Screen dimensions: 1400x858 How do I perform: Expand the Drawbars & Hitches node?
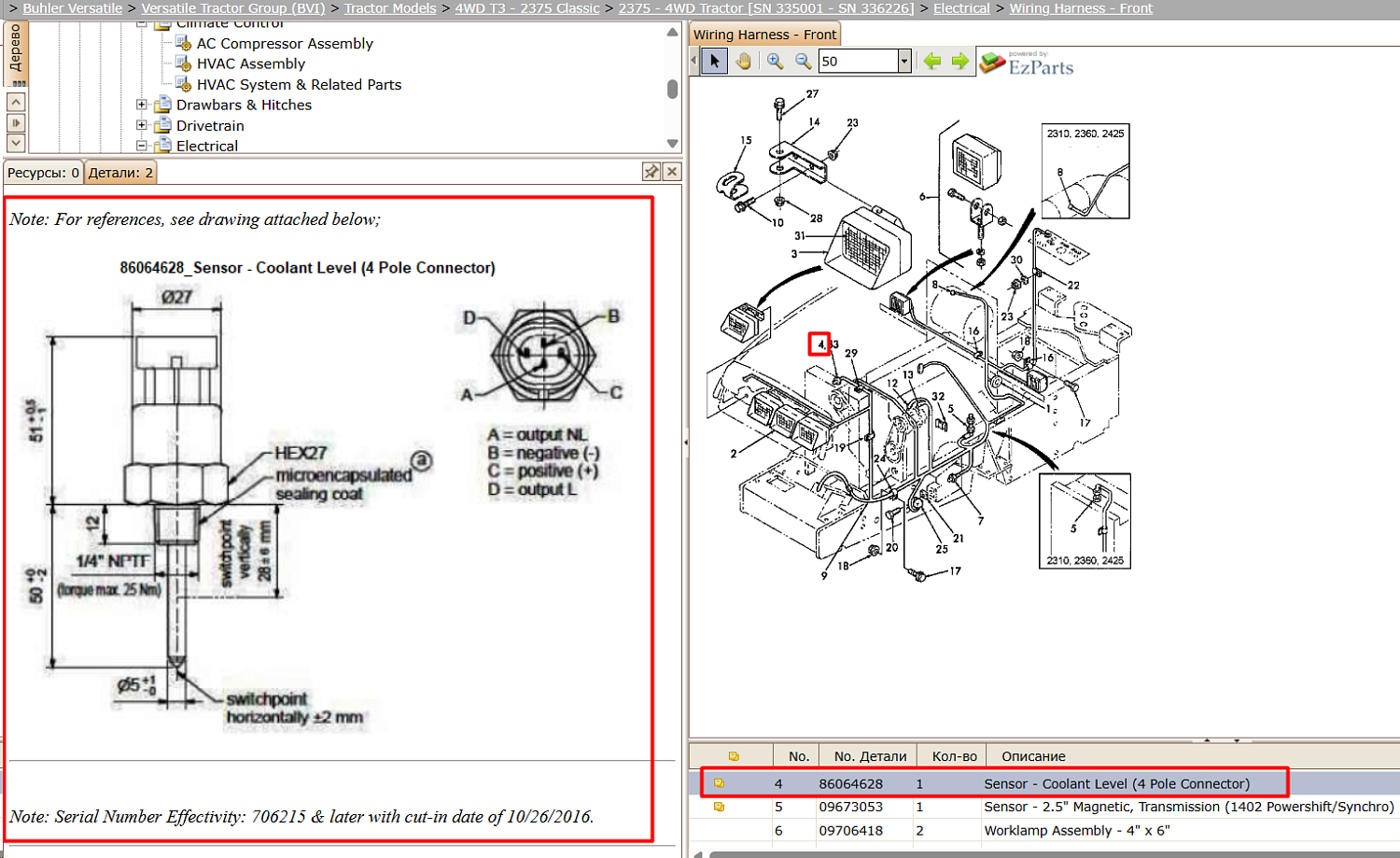142,105
